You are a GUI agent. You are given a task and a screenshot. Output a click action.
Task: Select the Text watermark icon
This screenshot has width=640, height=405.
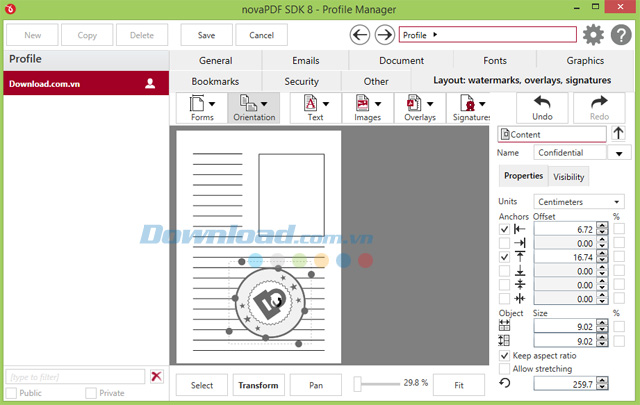(x=310, y=103)
